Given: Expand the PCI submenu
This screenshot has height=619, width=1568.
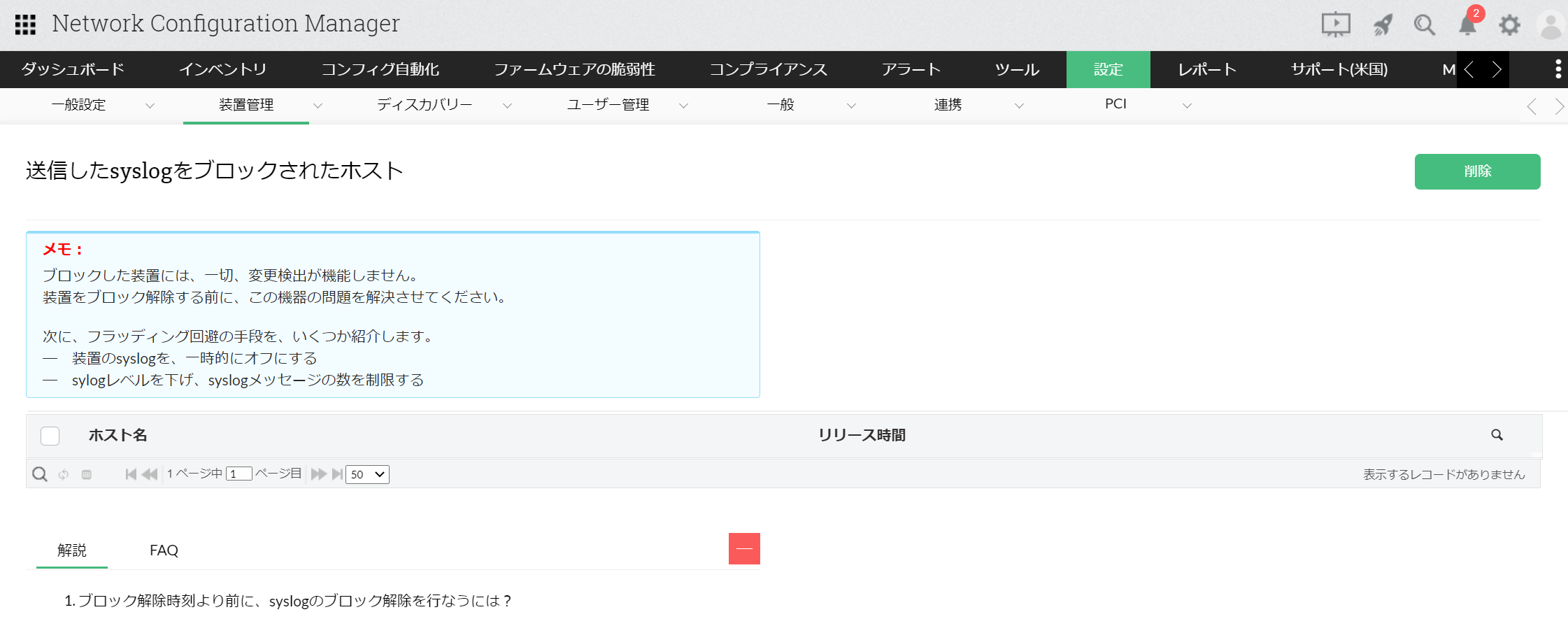Looking at the screenshot, I should click(1187, 106).
